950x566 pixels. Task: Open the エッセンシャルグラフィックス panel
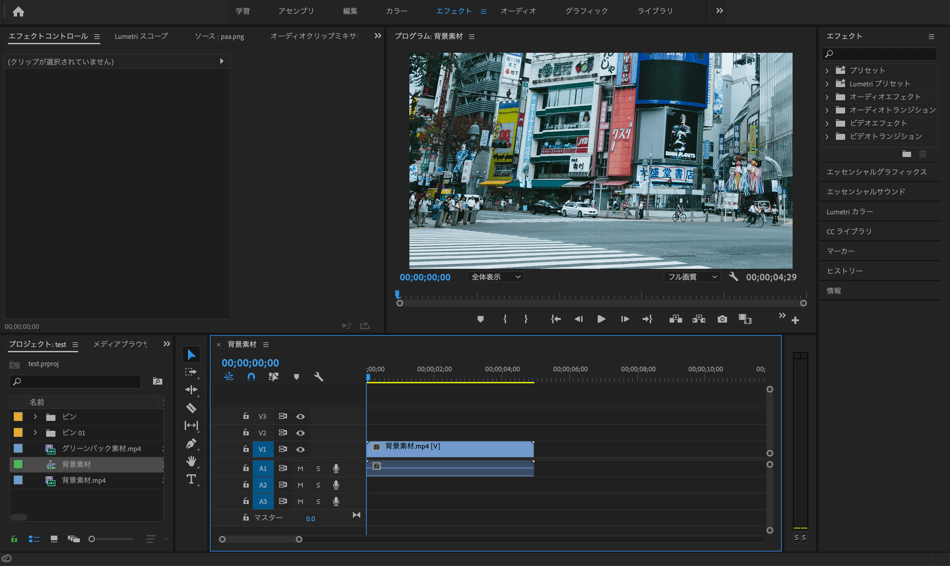point(876,172)
